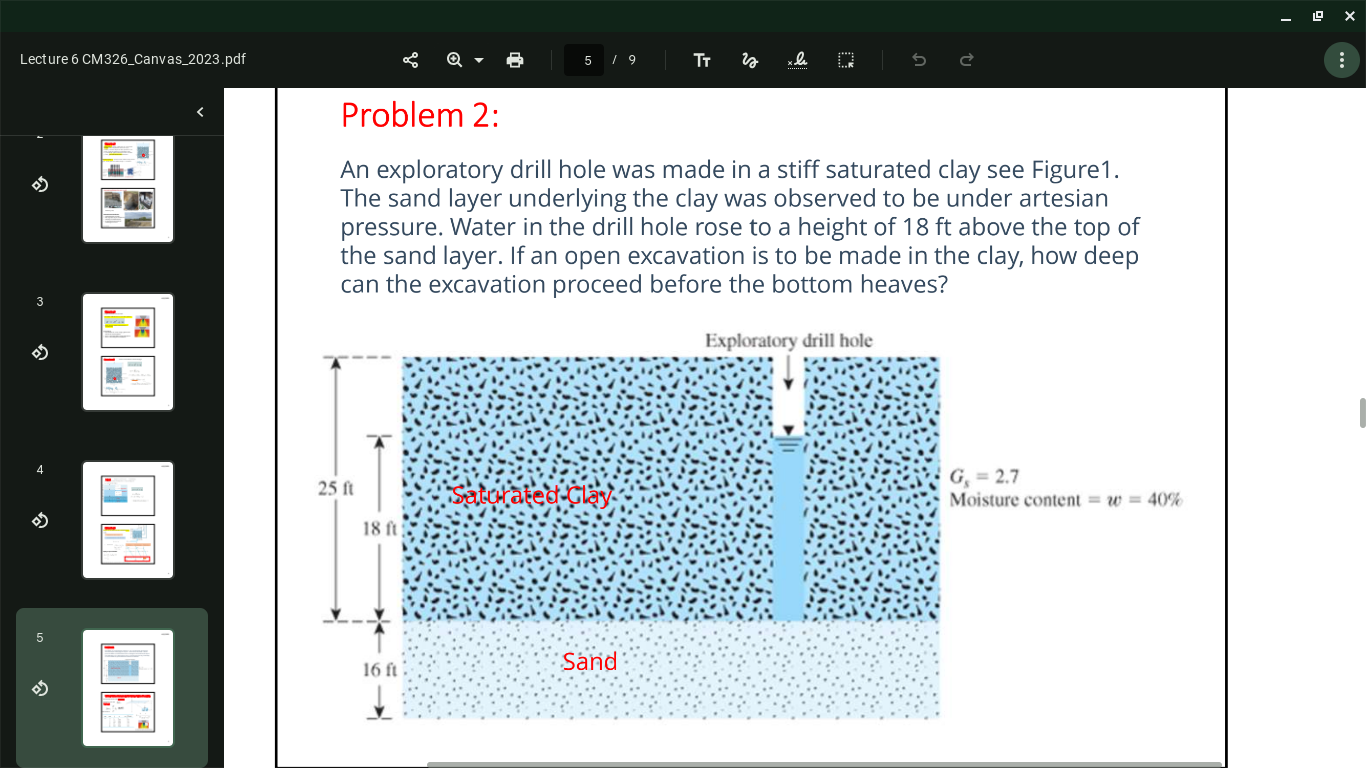Zoom in with the magnifier tool
This screenshot has width=1366, height=768.
[455, 60]
